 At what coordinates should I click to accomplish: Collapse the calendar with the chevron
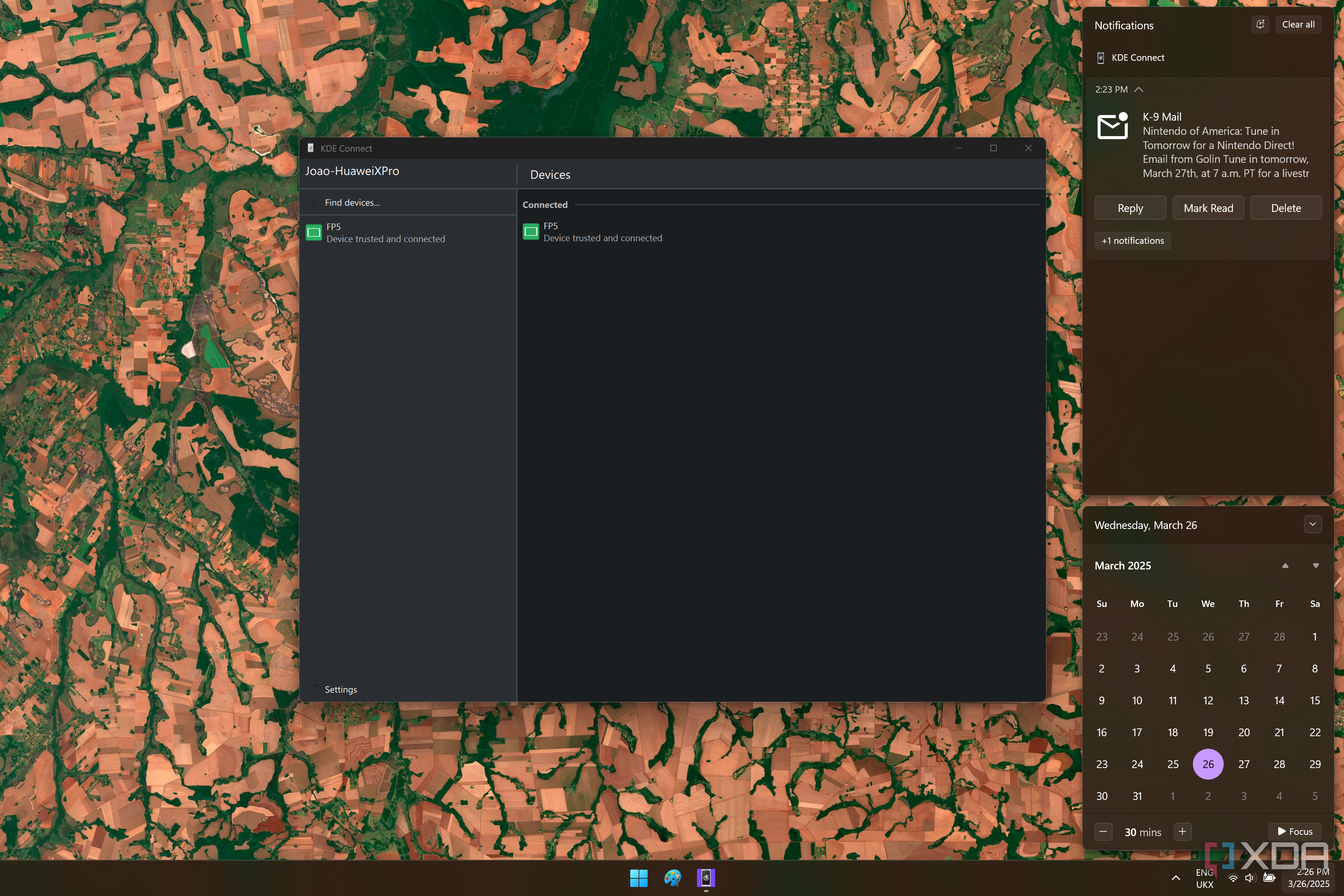point(1313,524)
